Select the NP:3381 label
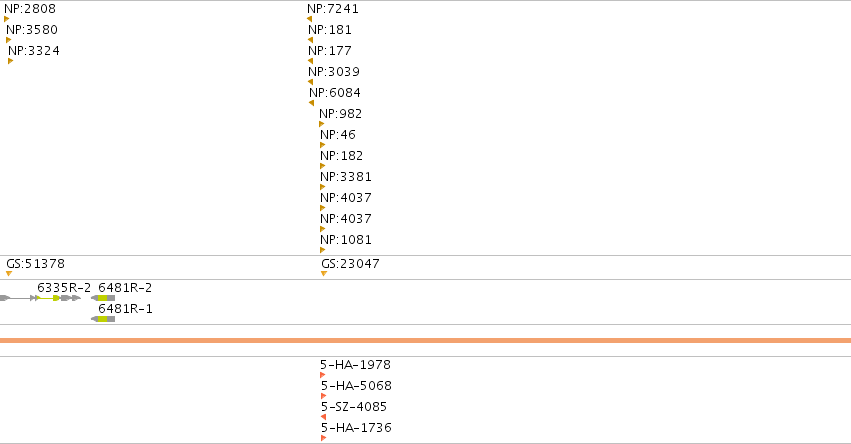 (x=346, y=177)
